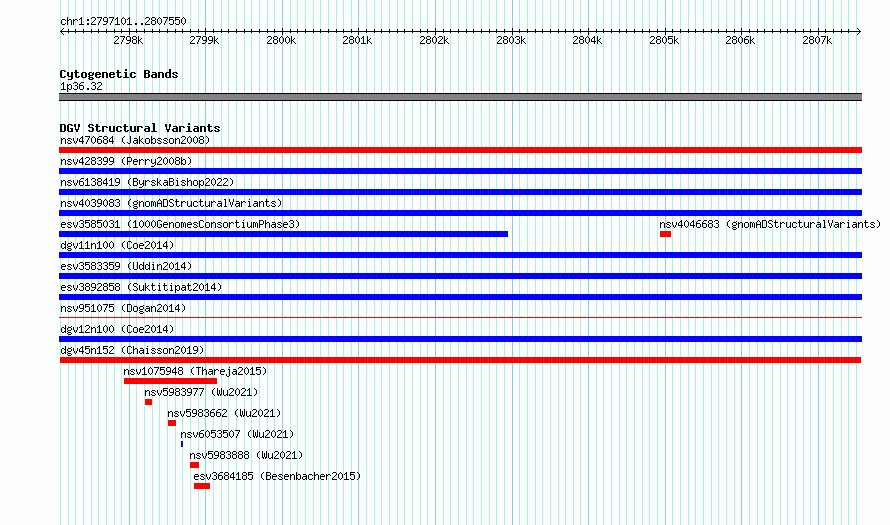Click the 2804k ruler position
Viewport: 890px width, 525px height.
[587, 40]
